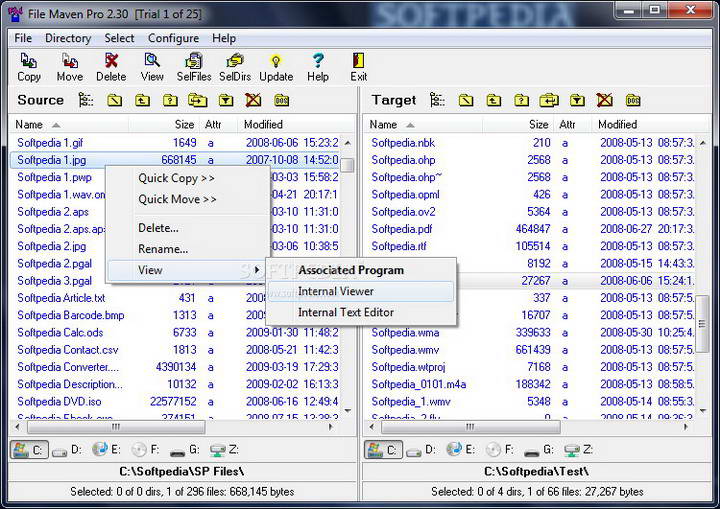The width and height of the screenshot is (720, 509).
Task: Click Source vertical scrollbar down arrow
Action: pyautogui.click(x=348, y=411)
